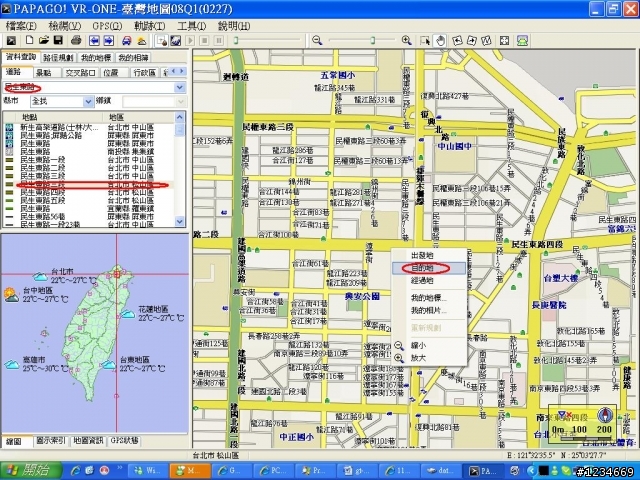Select the 民生東路一段 result row
Viewport: 640px width, 480px height.
(x=89, y=160)
